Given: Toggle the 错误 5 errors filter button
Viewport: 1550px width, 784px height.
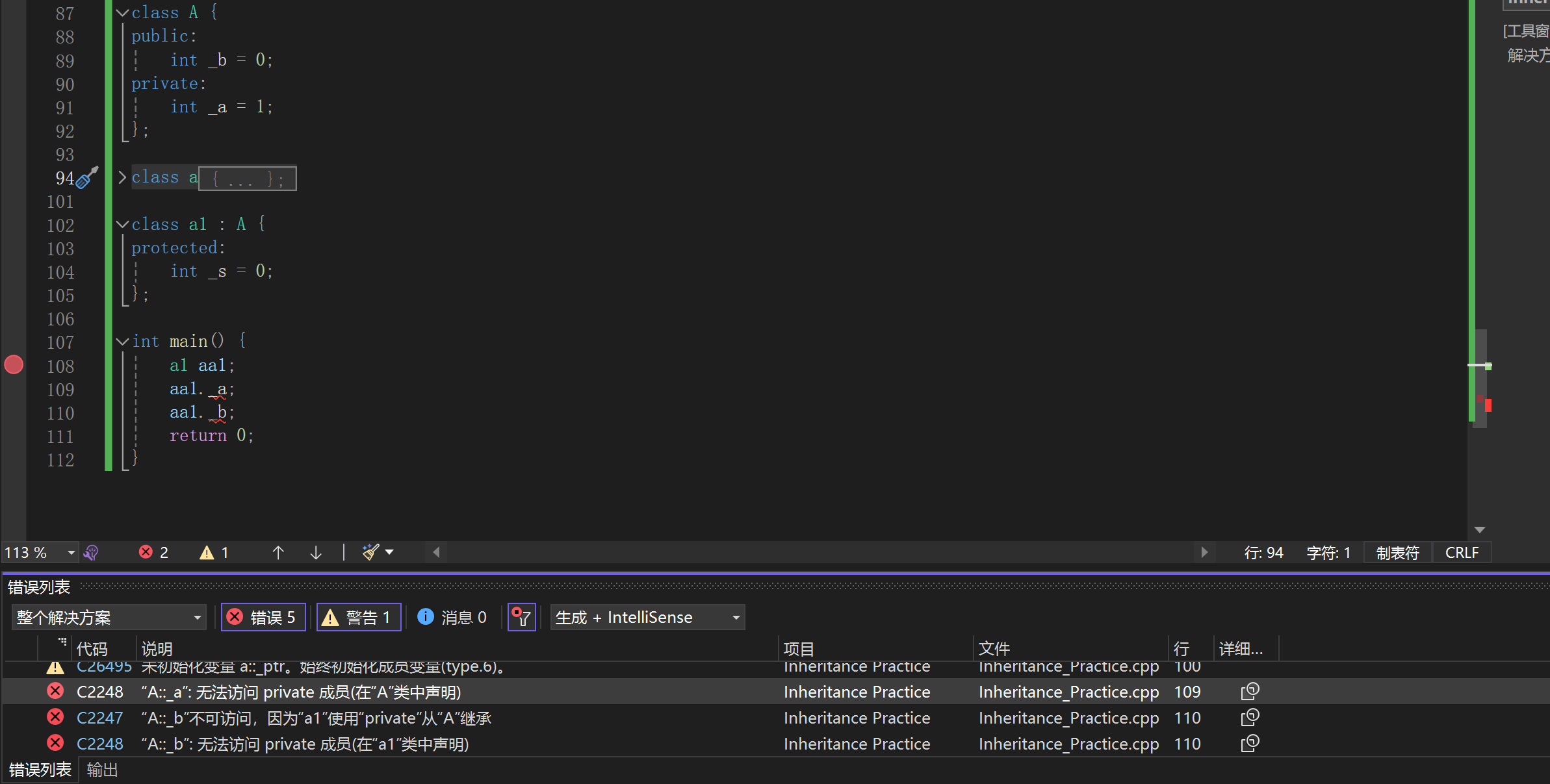Looking at the screenshot, I should pos(263,617).
